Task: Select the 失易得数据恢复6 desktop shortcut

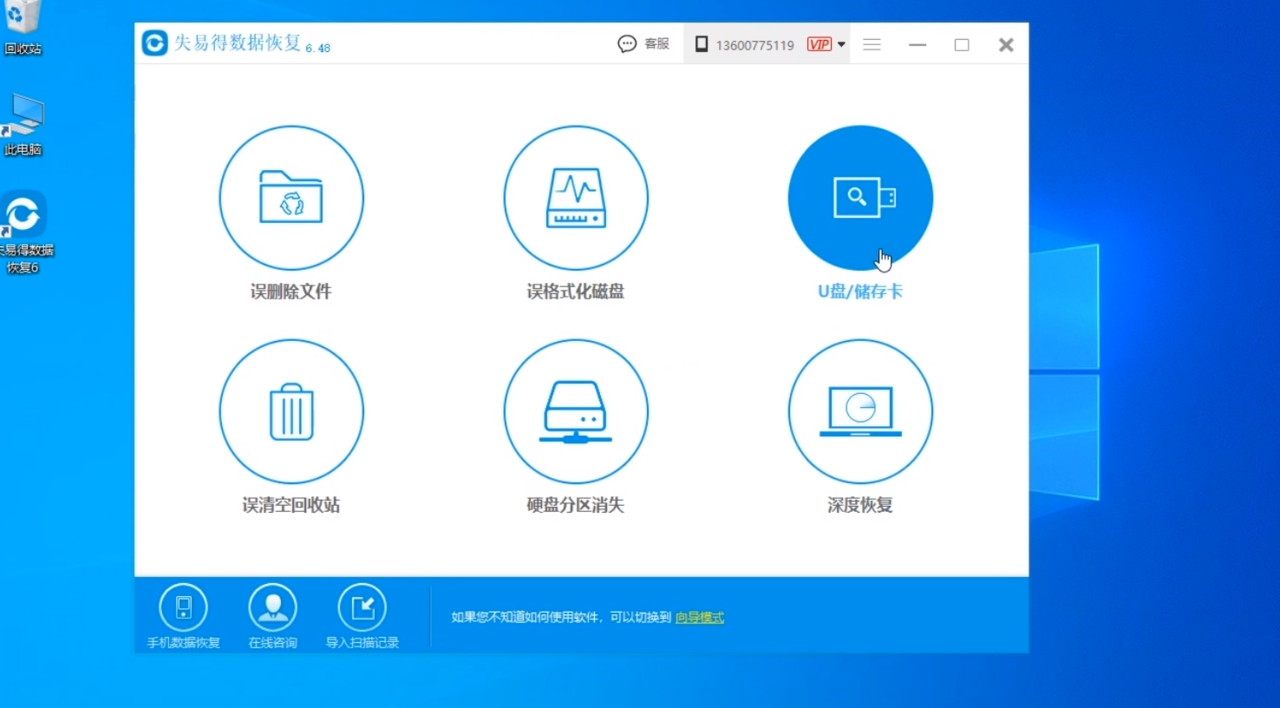Action: pyautogui.click(x=24, y=232)
